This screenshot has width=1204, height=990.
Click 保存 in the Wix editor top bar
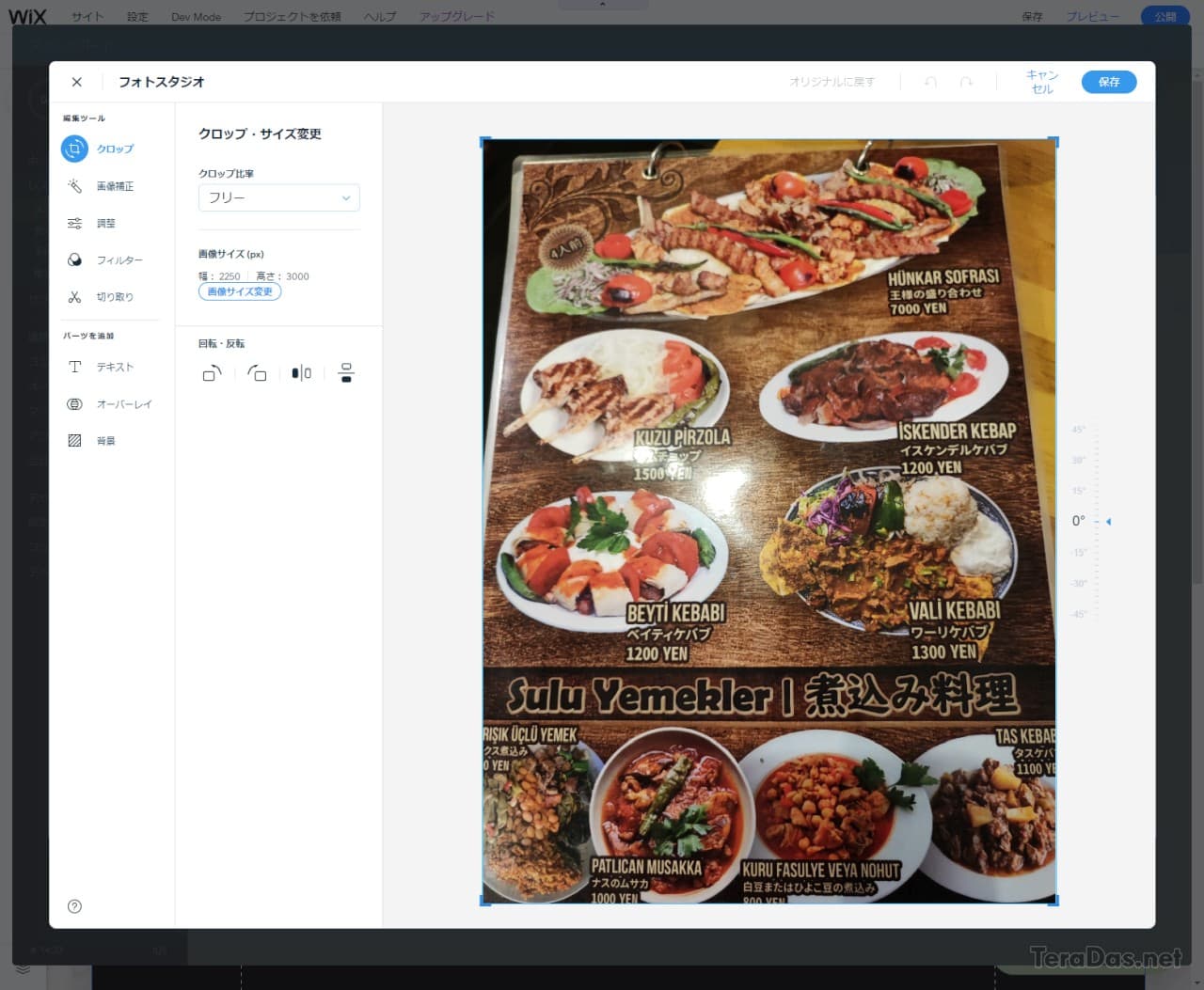(1032, 16)
